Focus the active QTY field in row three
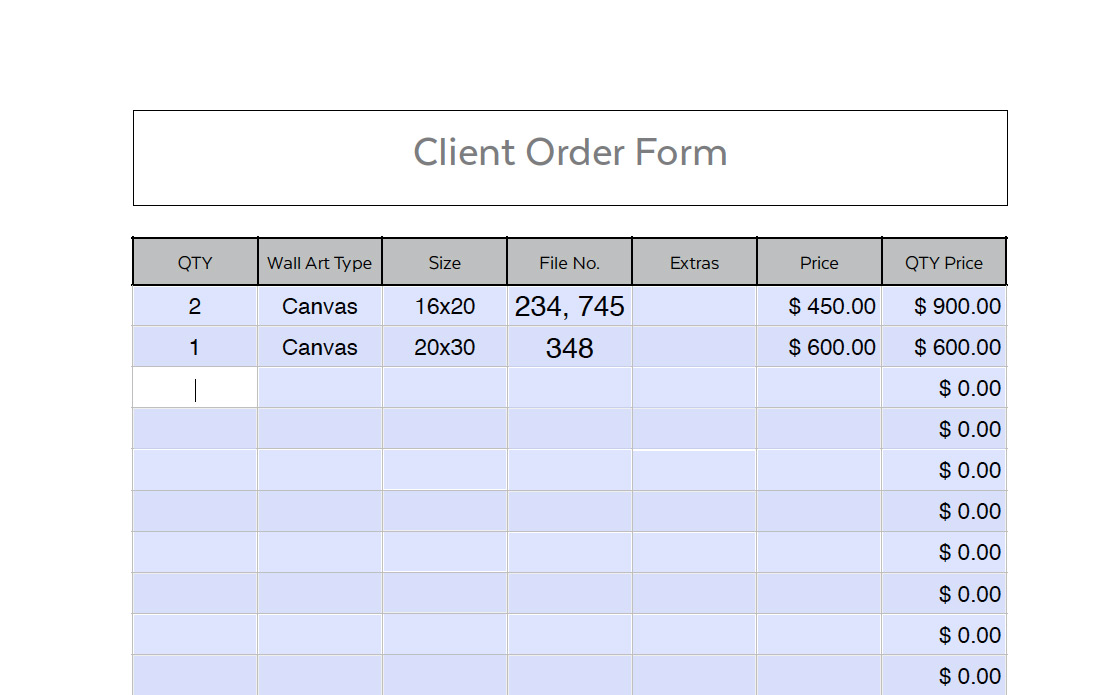This screenshot has width=1113, height=695. [195, 388]
